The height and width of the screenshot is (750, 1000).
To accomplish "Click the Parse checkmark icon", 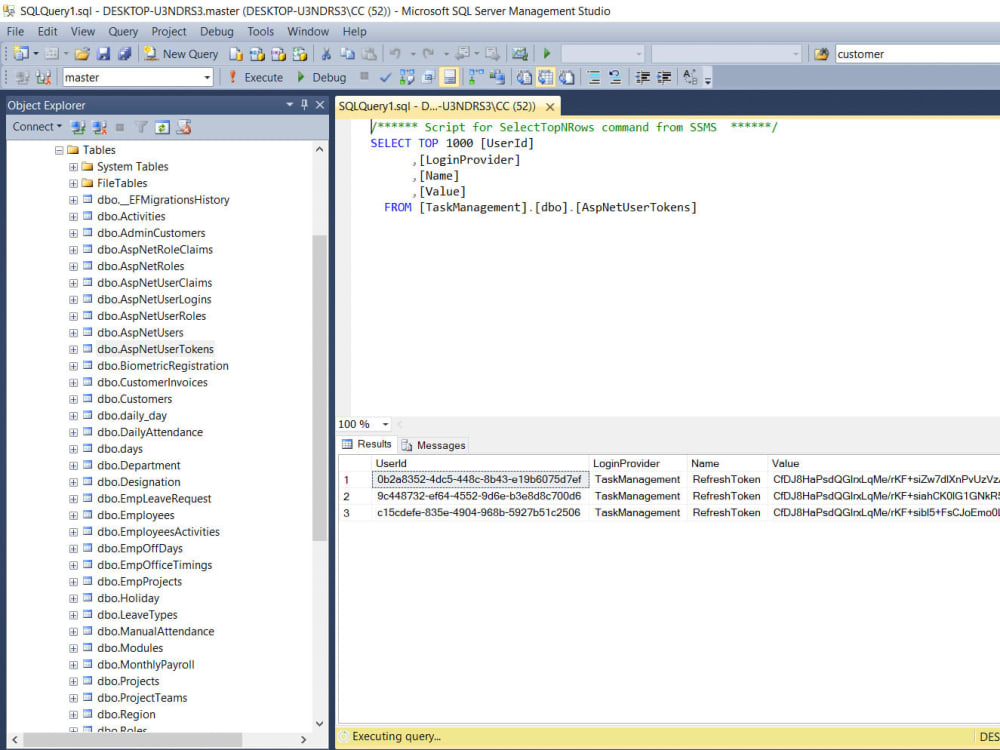I will coord(385,77).
